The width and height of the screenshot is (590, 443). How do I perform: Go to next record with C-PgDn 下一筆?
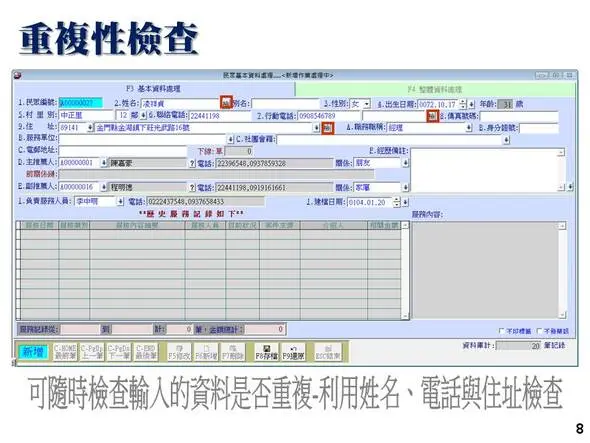pos(119,352)
